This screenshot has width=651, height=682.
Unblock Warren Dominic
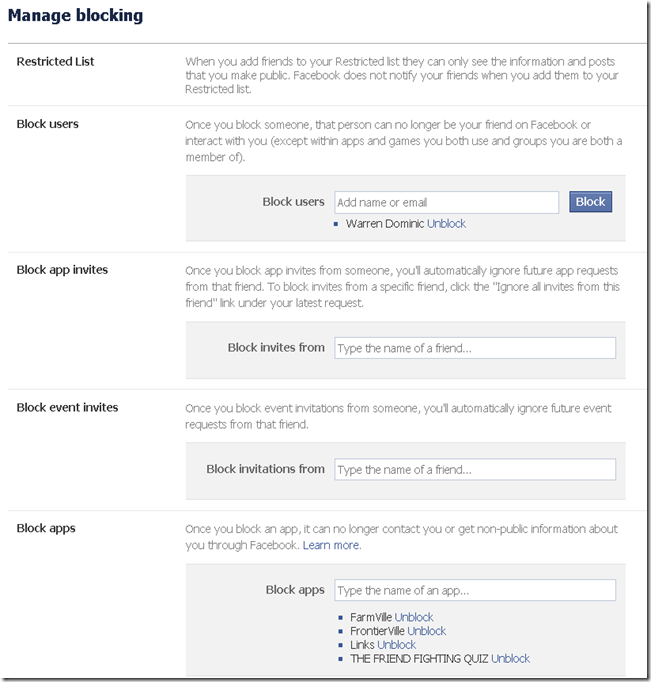pyautogui.click(x=446, y=224)
